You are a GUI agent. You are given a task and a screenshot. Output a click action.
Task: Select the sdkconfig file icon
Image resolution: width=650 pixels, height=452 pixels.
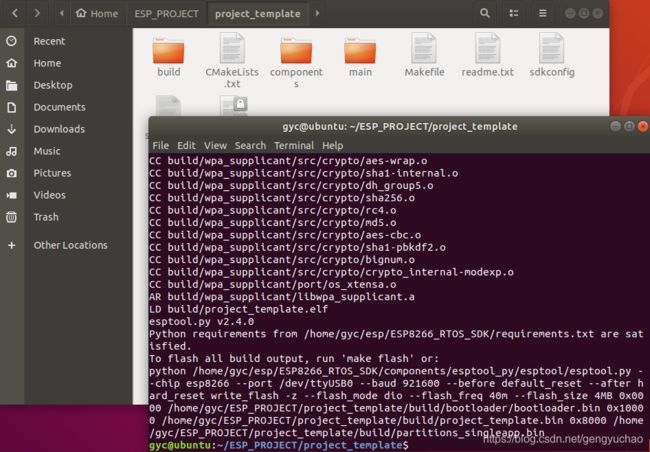tap(551, 49)
